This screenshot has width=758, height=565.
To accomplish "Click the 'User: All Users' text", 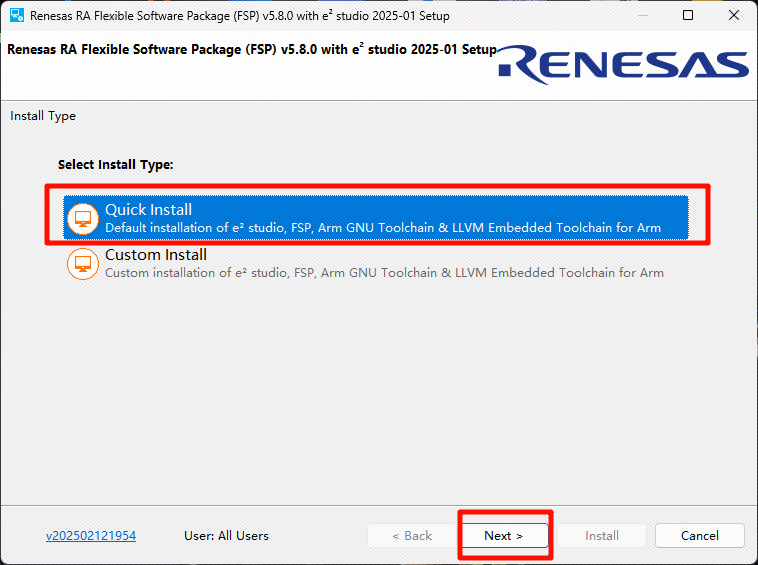I will click(x=226, y=536).
